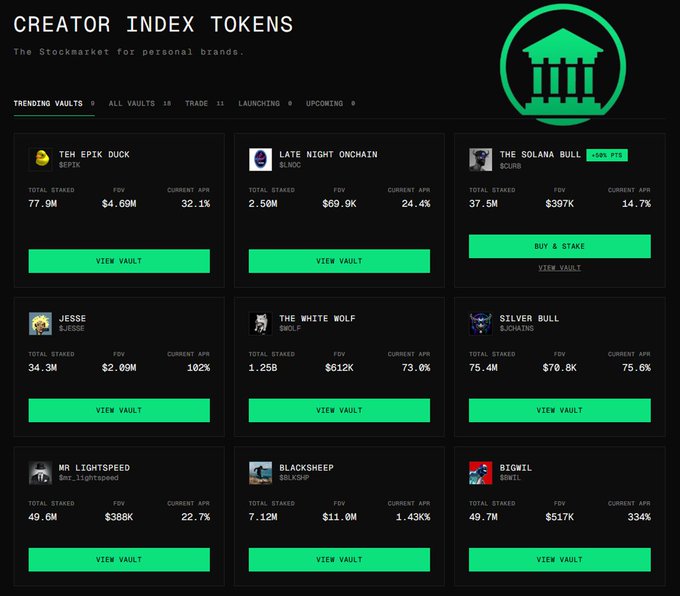Screen dimensions: 680x596
Task: Switch to the All Vaults tab
Action: pos(140,104)
